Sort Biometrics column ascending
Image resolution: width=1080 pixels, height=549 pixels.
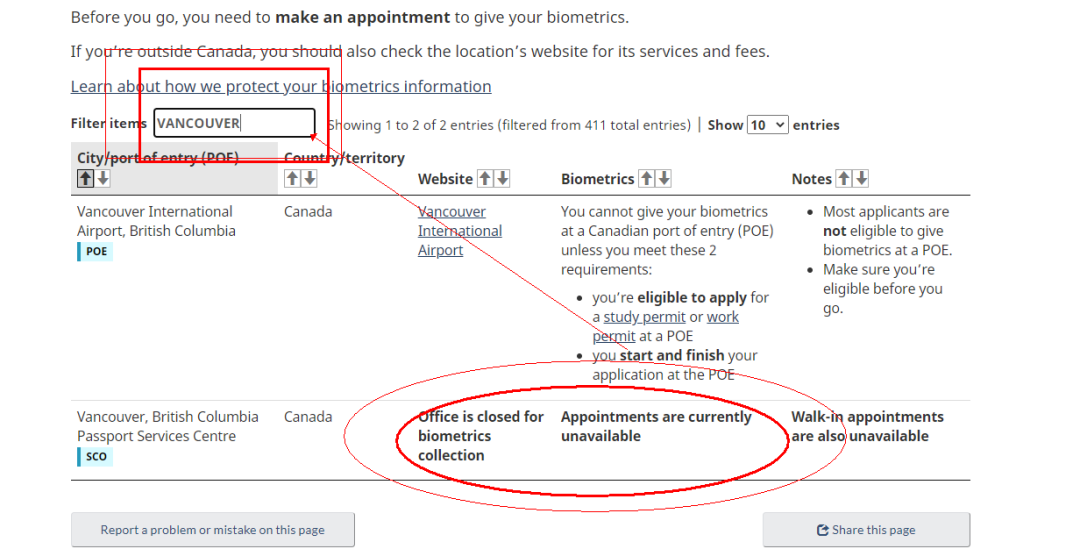pos(646,179)
